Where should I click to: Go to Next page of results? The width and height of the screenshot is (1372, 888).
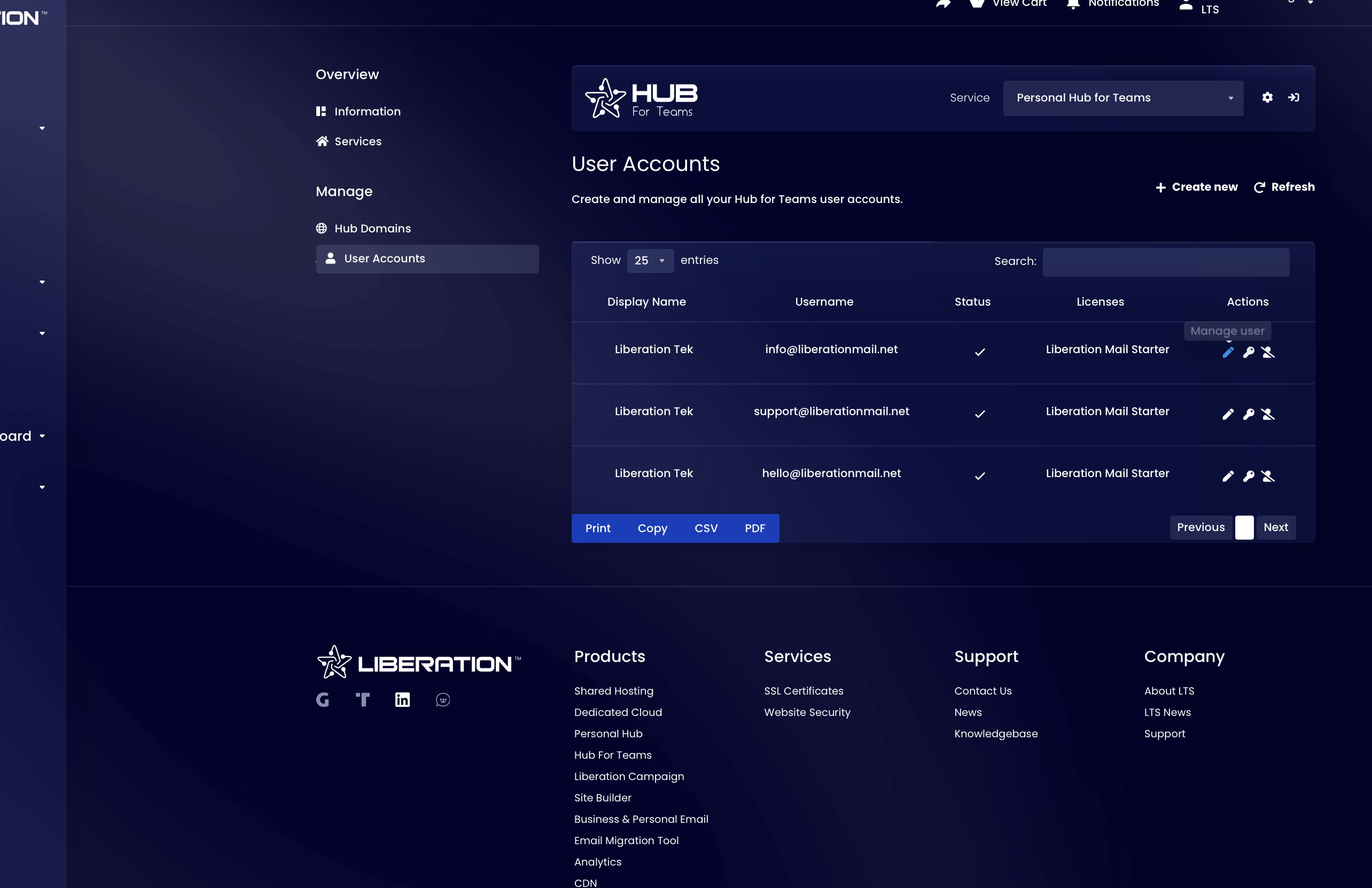[x=1276, y=527]
